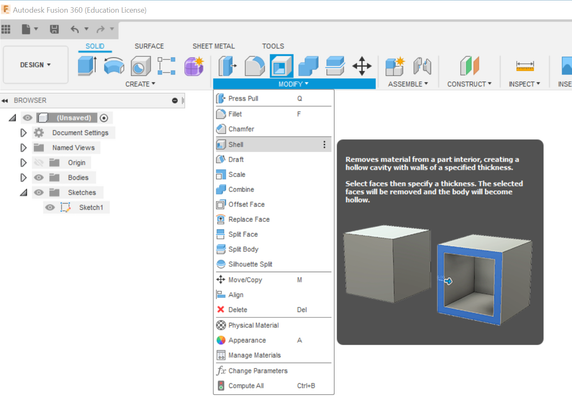The image size is (572, 418).
Task: Open the Measure tool in Inspect
Action: click(x=525, y=66)
